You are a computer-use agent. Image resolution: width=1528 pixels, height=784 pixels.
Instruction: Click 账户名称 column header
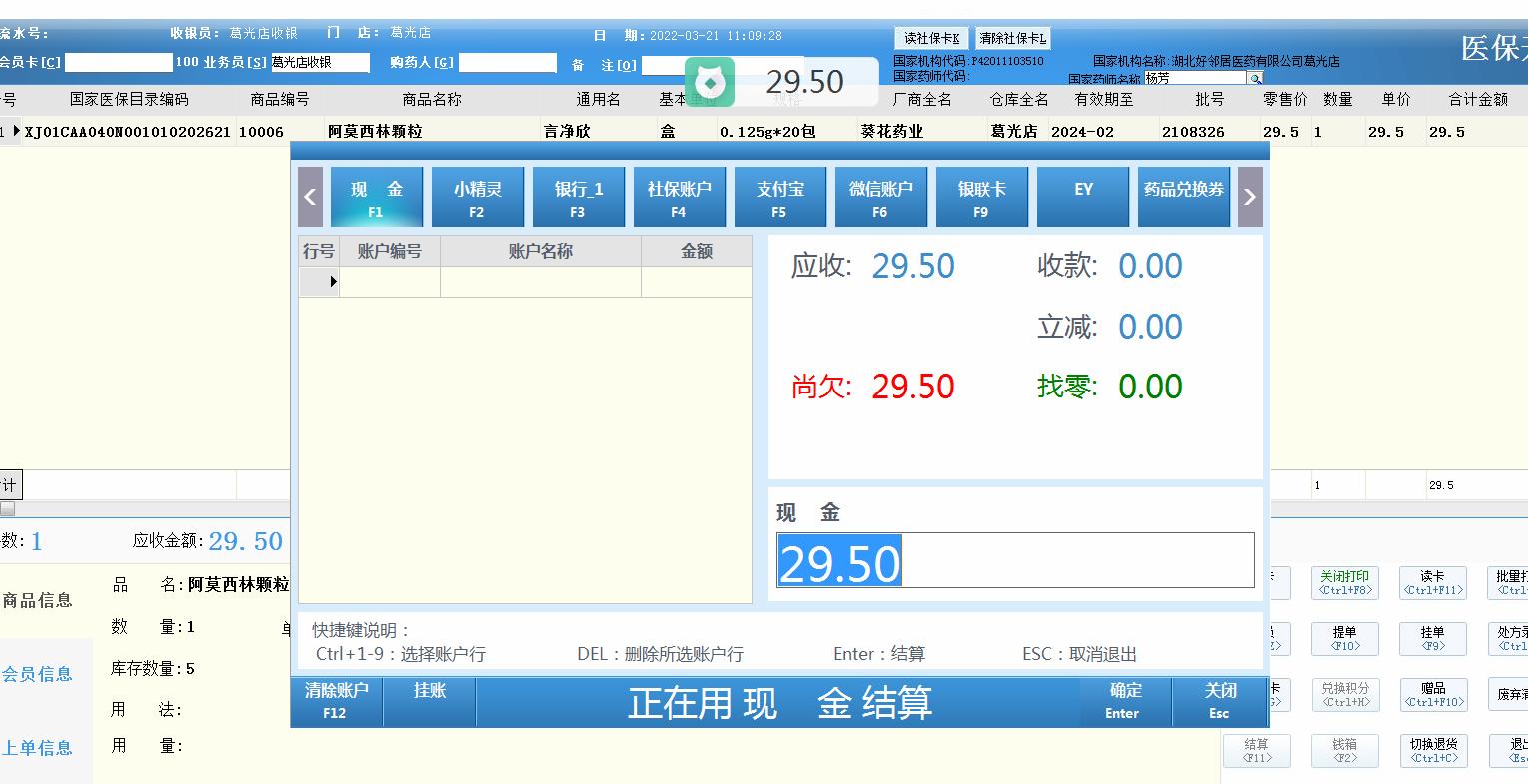click(x=541, y=252)
